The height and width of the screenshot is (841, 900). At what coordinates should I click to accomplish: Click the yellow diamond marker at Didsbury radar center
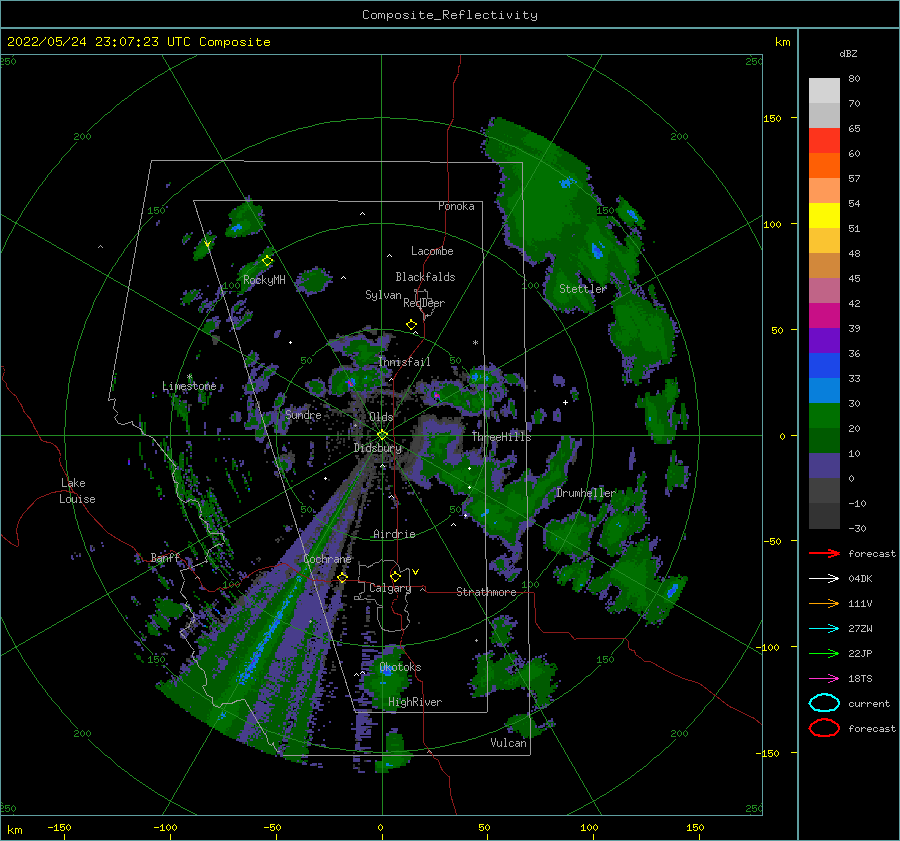pyautogui.click(x=382, y=435)
